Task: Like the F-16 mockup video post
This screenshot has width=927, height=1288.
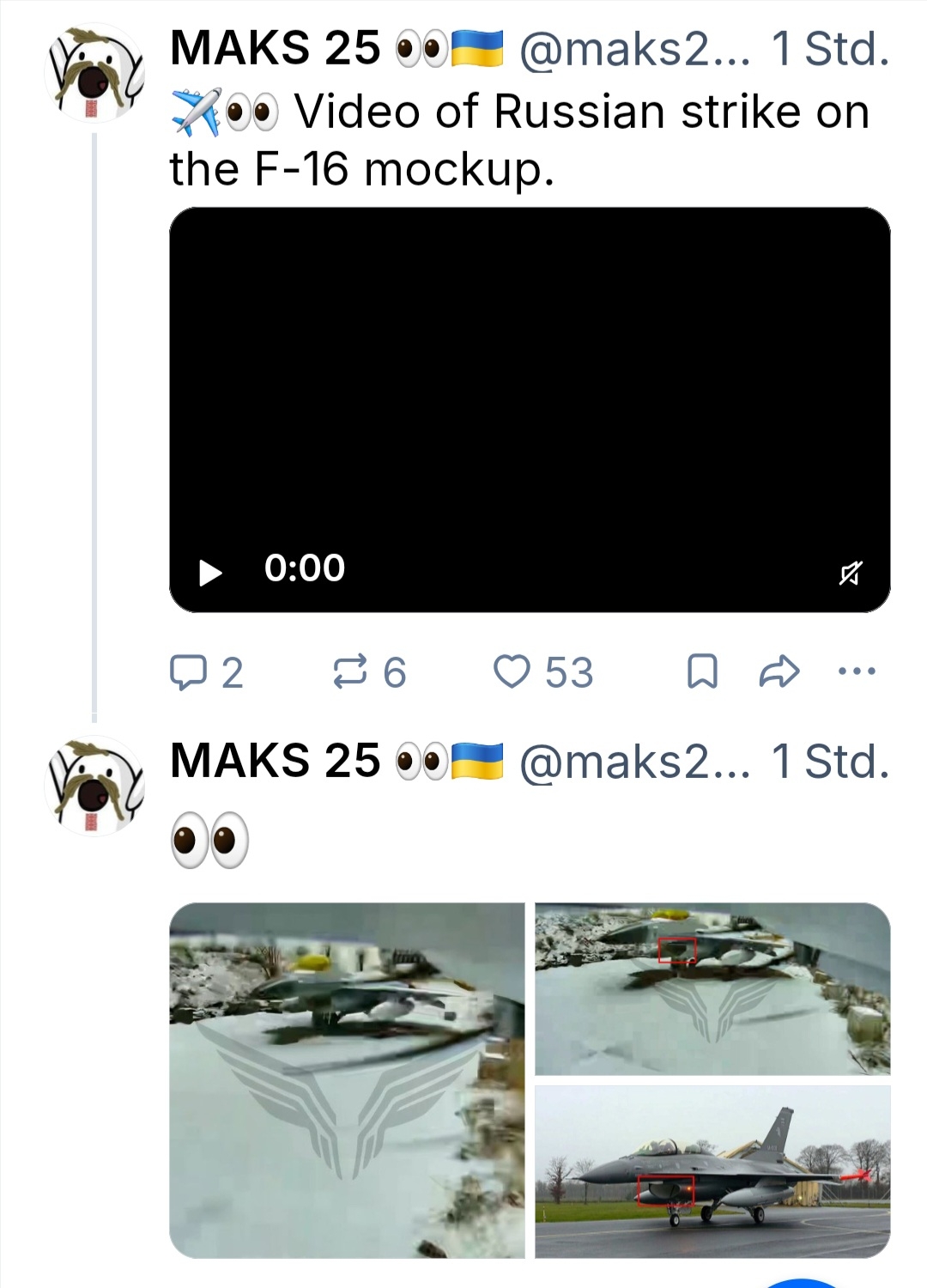Action: 512,671
